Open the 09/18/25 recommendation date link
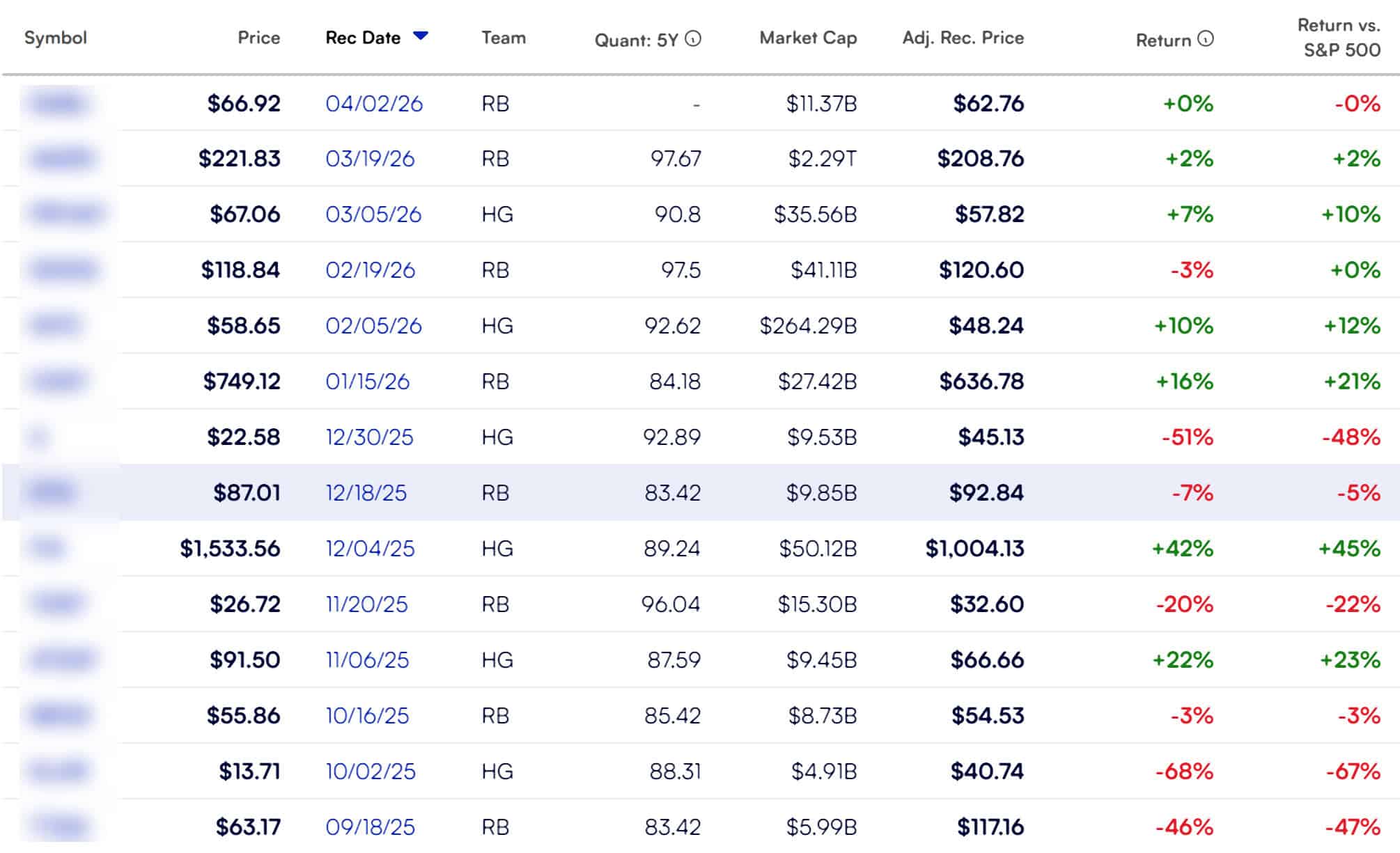This screenshot has height=853, width=1400. tap(370, 827)
